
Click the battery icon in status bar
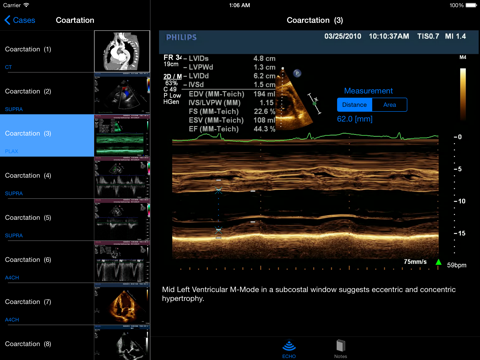coord(471,5)
